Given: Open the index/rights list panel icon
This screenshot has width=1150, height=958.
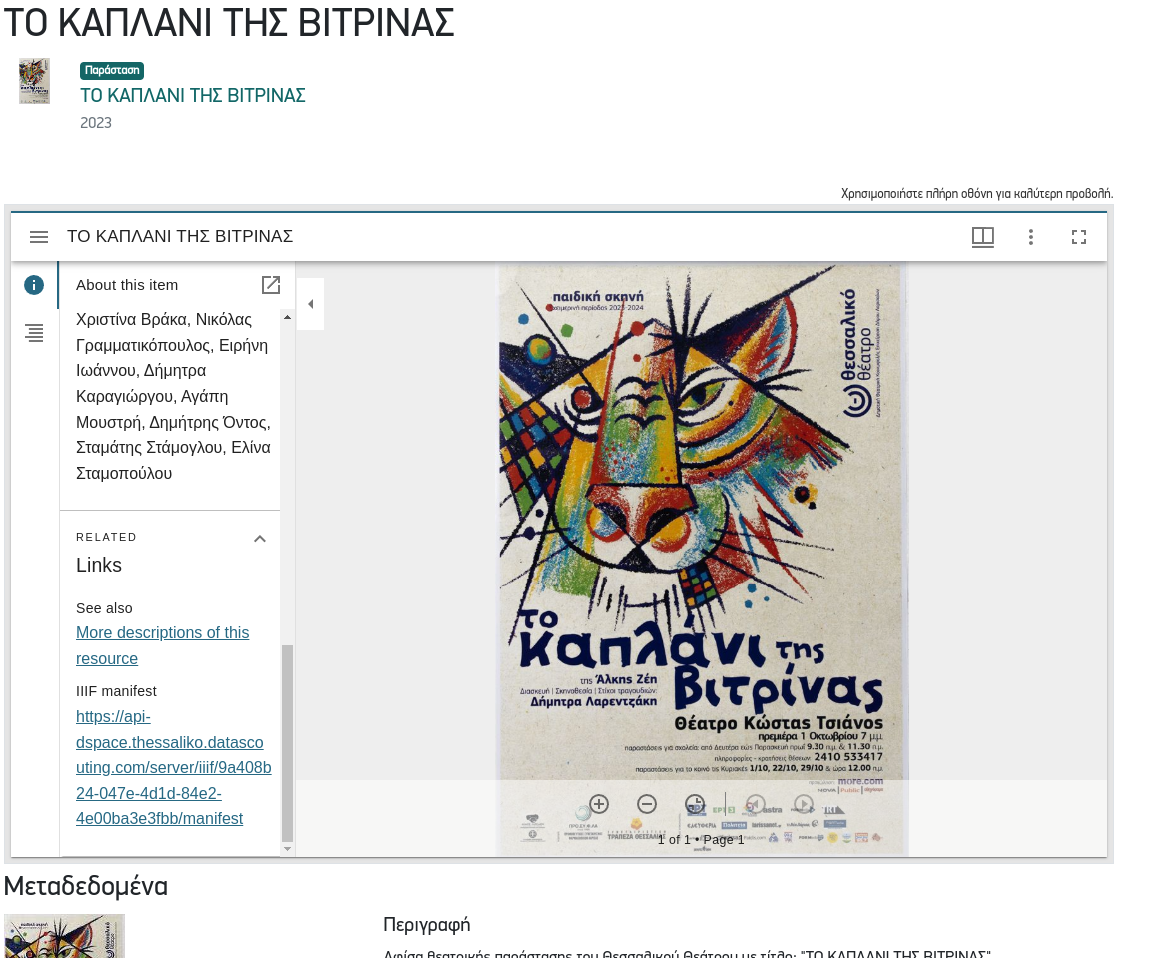Looking at the screenshot, I should click(34, 333).
